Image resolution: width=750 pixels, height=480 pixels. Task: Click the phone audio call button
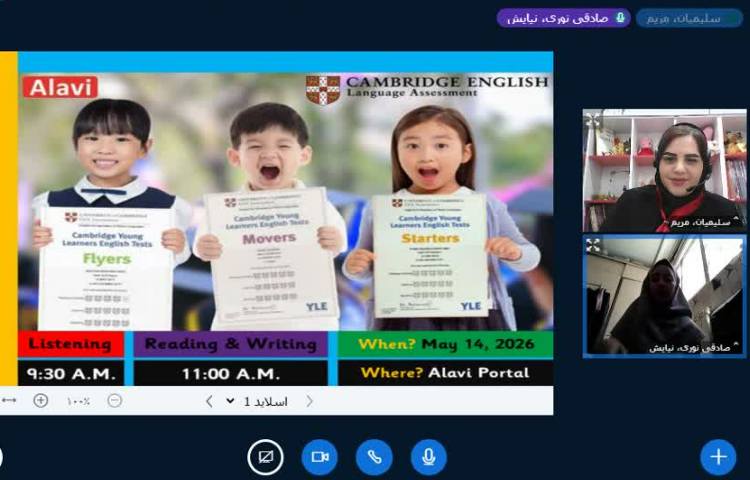(374, 457)
